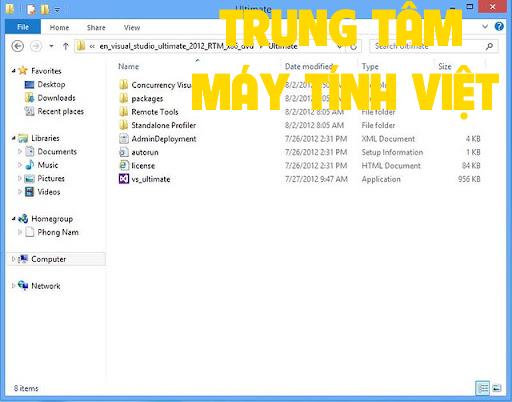Go up one folder level

(66, 46)
